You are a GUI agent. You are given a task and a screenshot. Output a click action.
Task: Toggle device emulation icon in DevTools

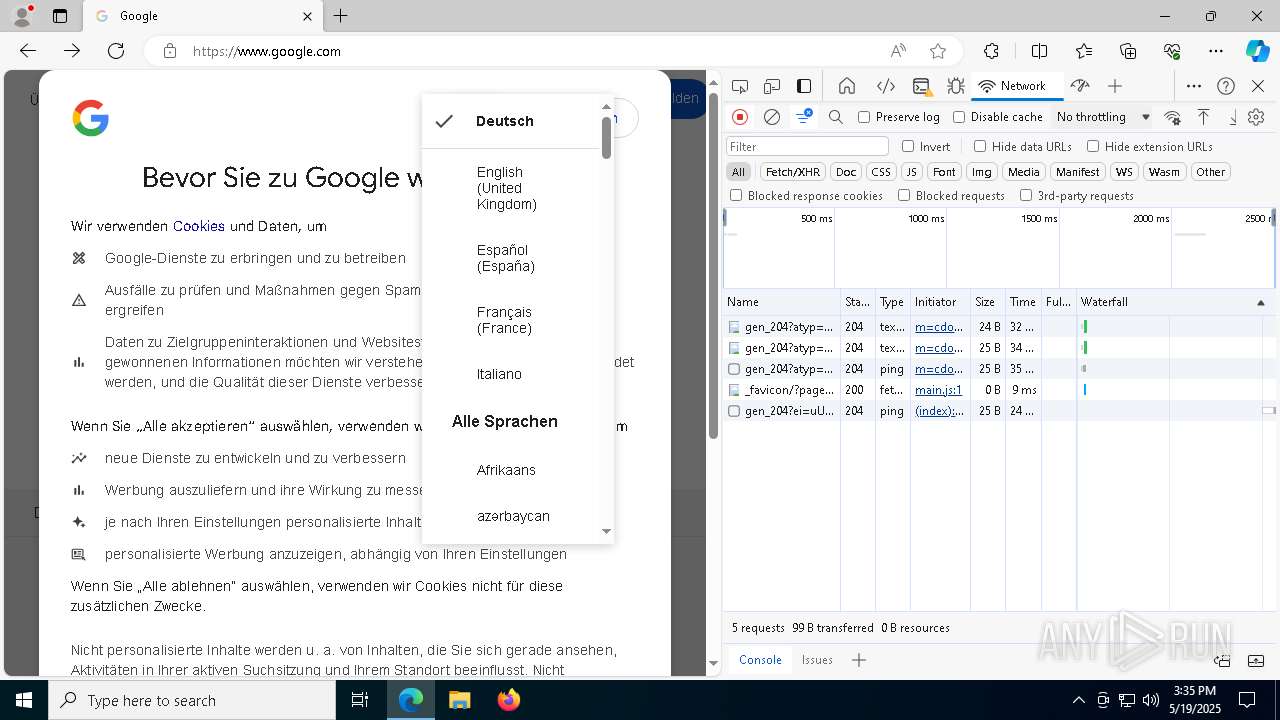coord(771,86)
